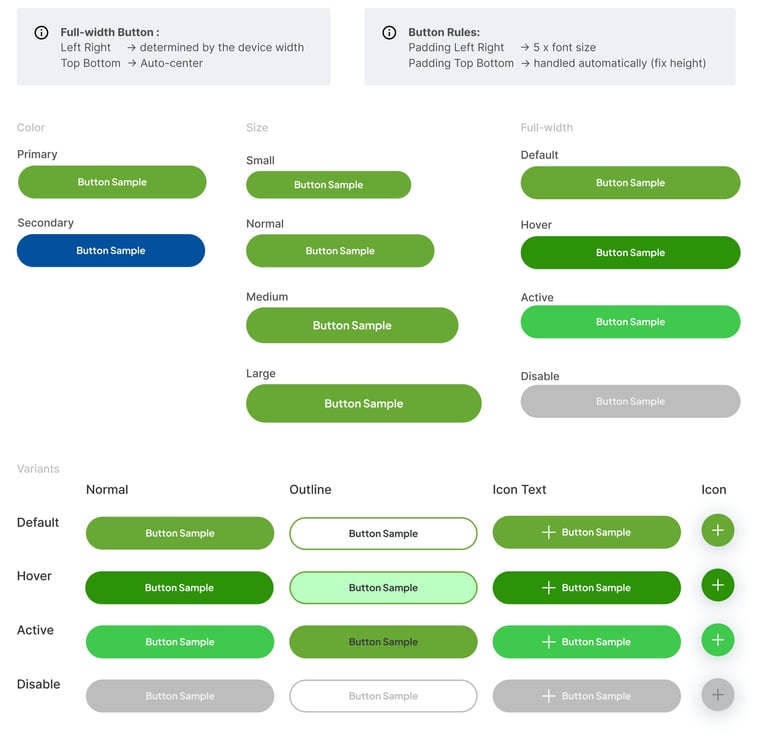Click the Full-width Active button
The image size is (768, 741).
[630, 322]
